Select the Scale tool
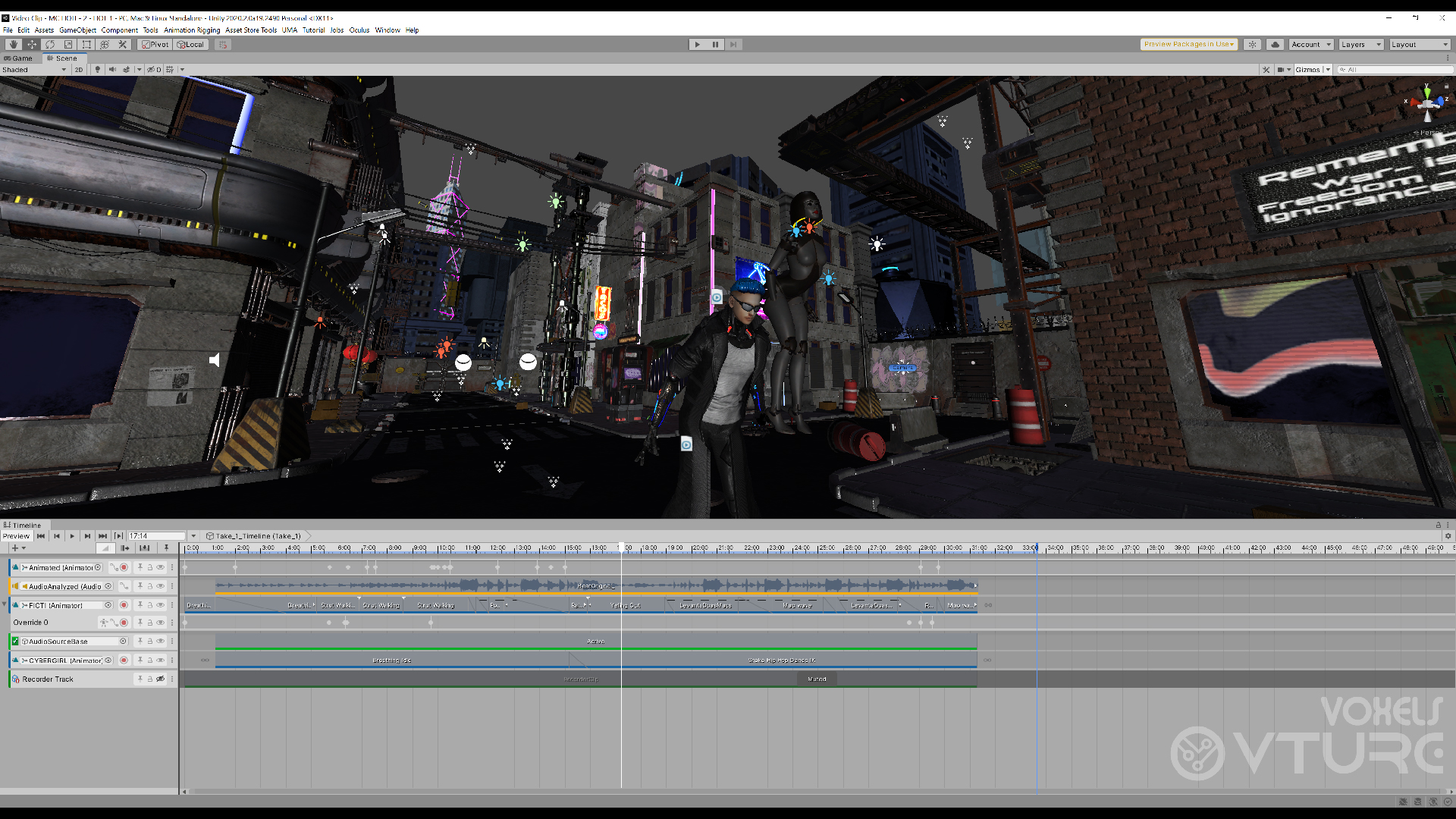 pos(68,45)
